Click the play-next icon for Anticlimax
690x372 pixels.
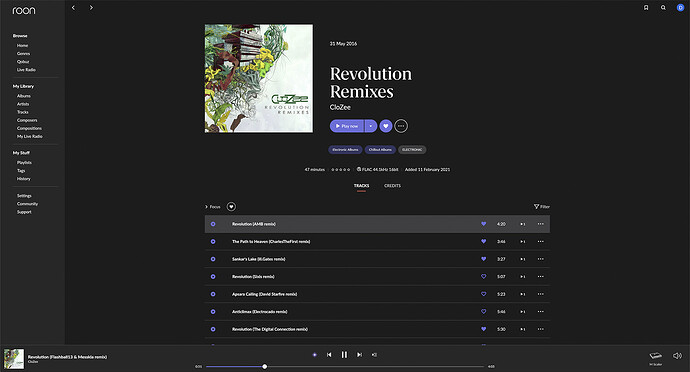click(x=523, y=311)
